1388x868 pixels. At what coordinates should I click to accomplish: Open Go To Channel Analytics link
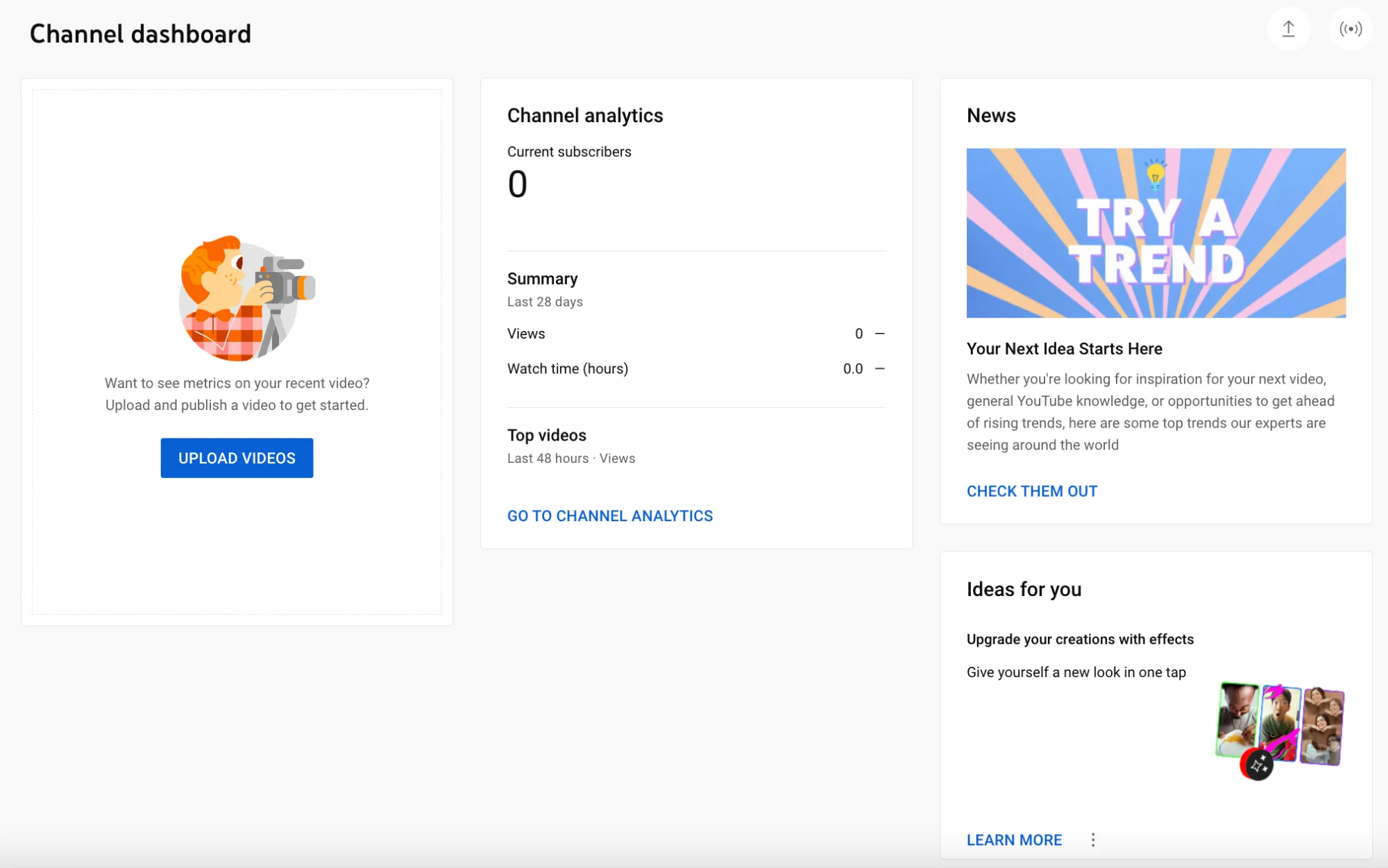point(609,516)
